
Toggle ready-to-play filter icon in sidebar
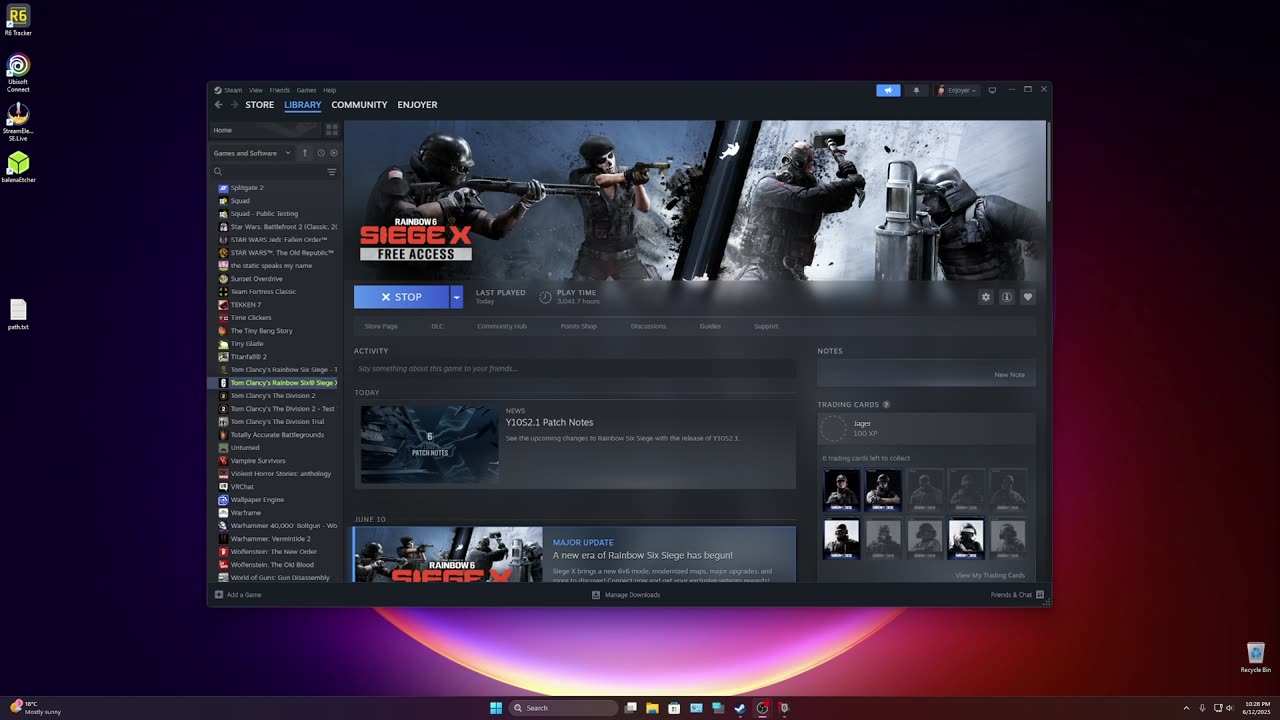coord(334,153)
